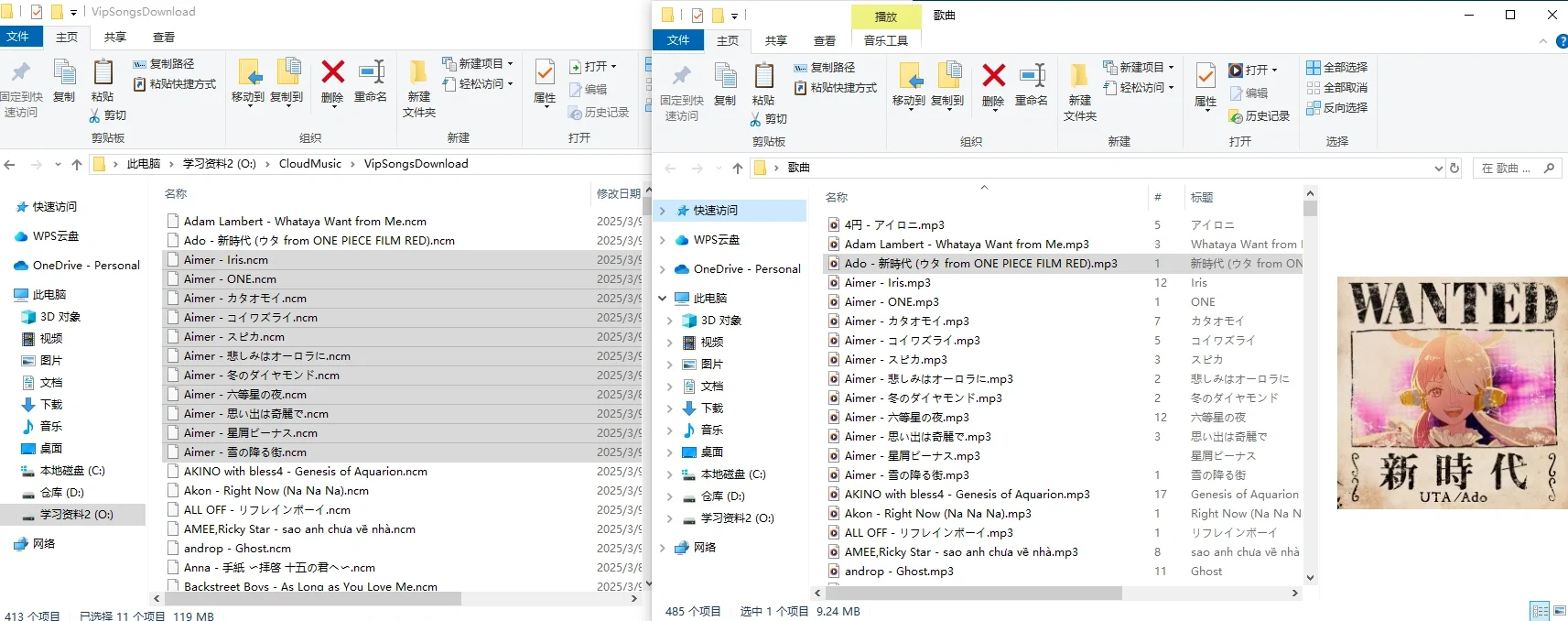
Task: Sort by 名称 column in VipSongsDownload window
Action: click(x=176, y=194)
